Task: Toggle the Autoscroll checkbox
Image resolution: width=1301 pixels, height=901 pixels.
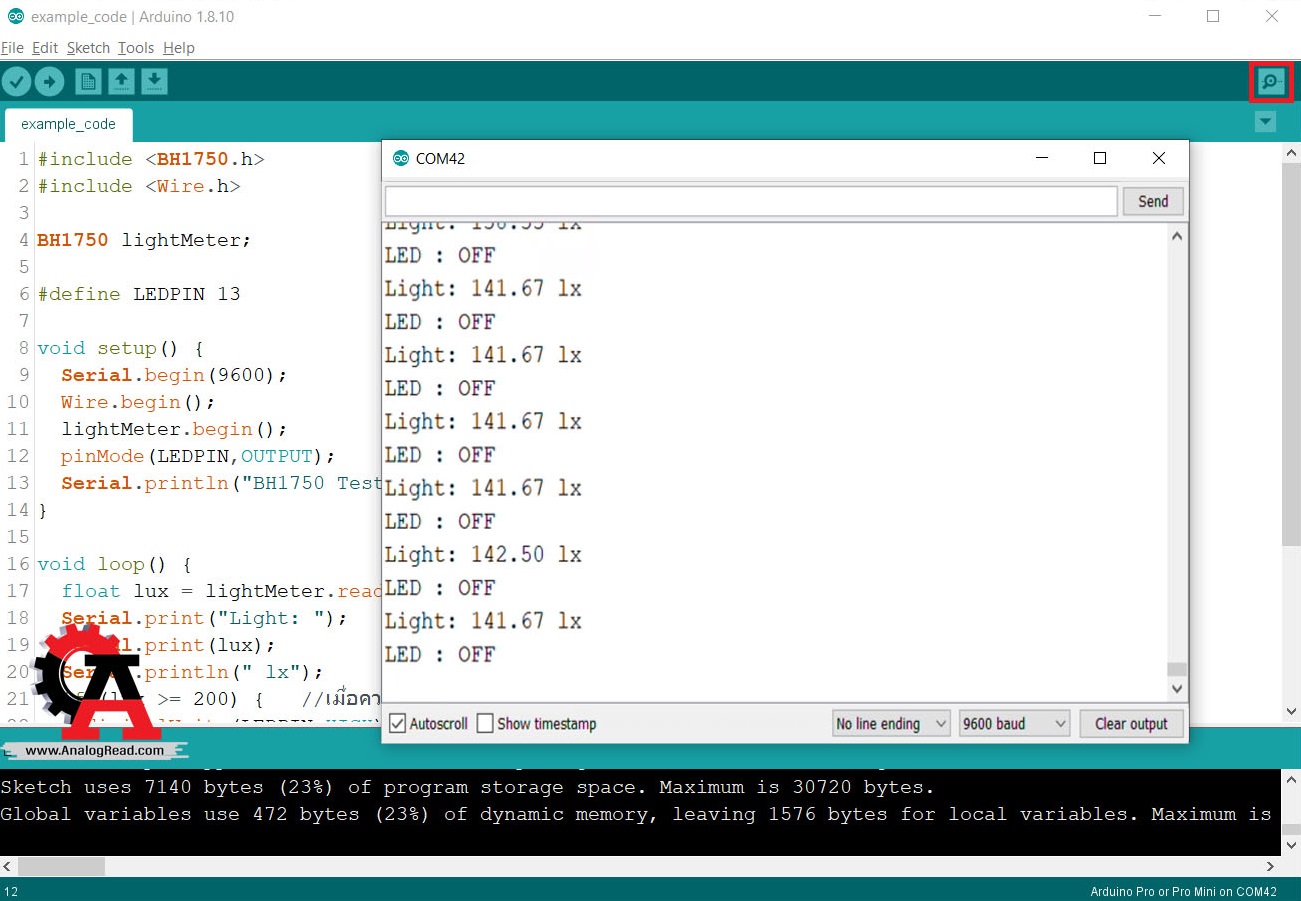Action: [x=398, y=723]
